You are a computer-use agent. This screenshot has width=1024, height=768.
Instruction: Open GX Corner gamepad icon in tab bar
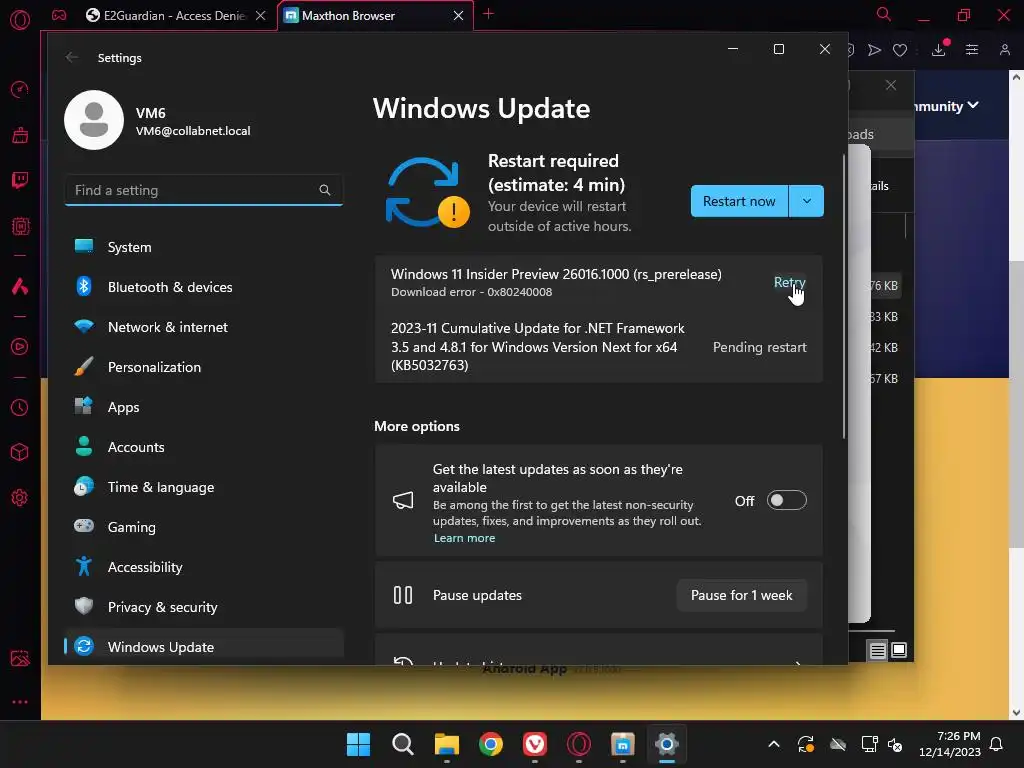59,15
